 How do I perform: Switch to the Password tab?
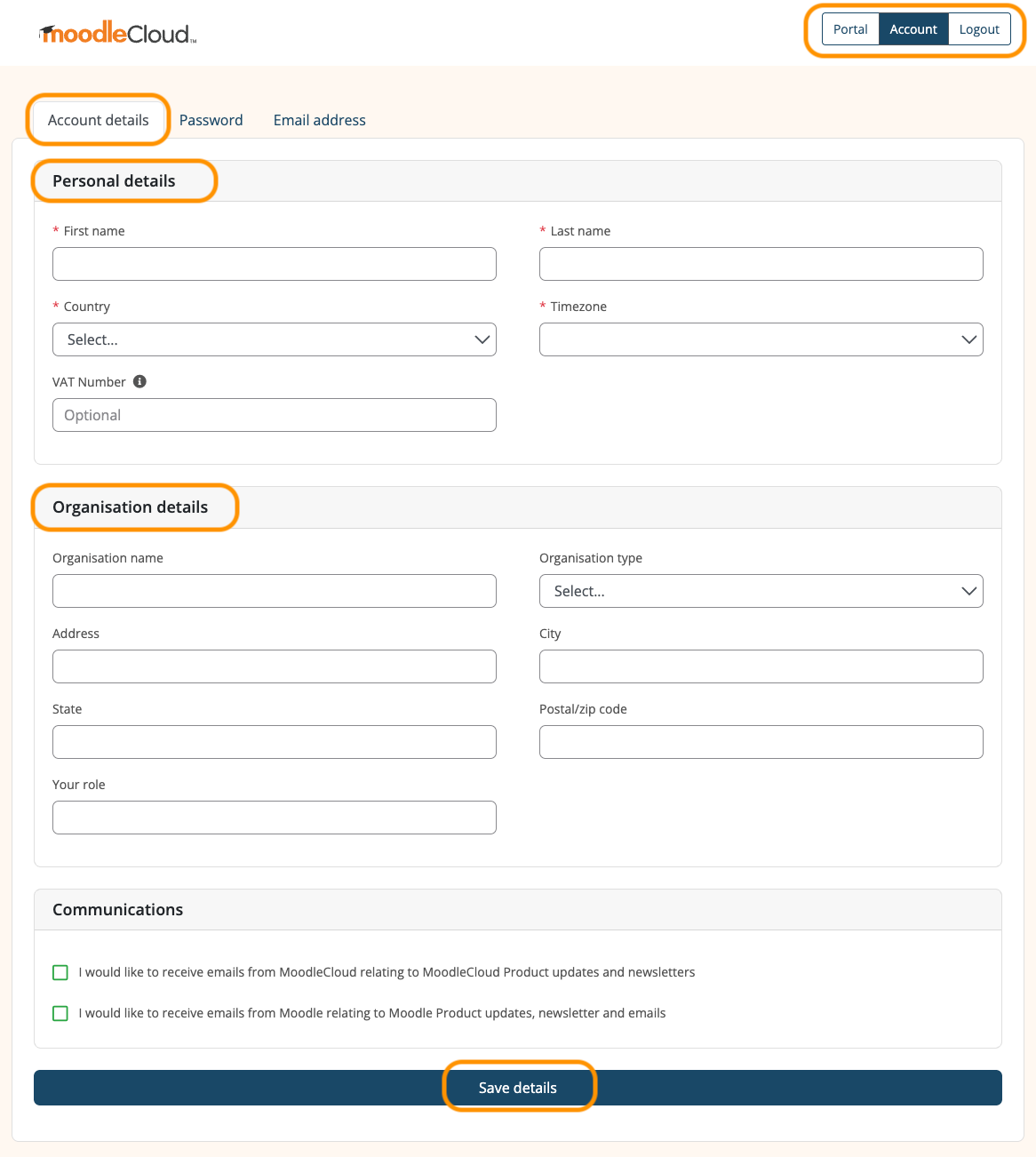pyautogui.click(x=211, y=120)
